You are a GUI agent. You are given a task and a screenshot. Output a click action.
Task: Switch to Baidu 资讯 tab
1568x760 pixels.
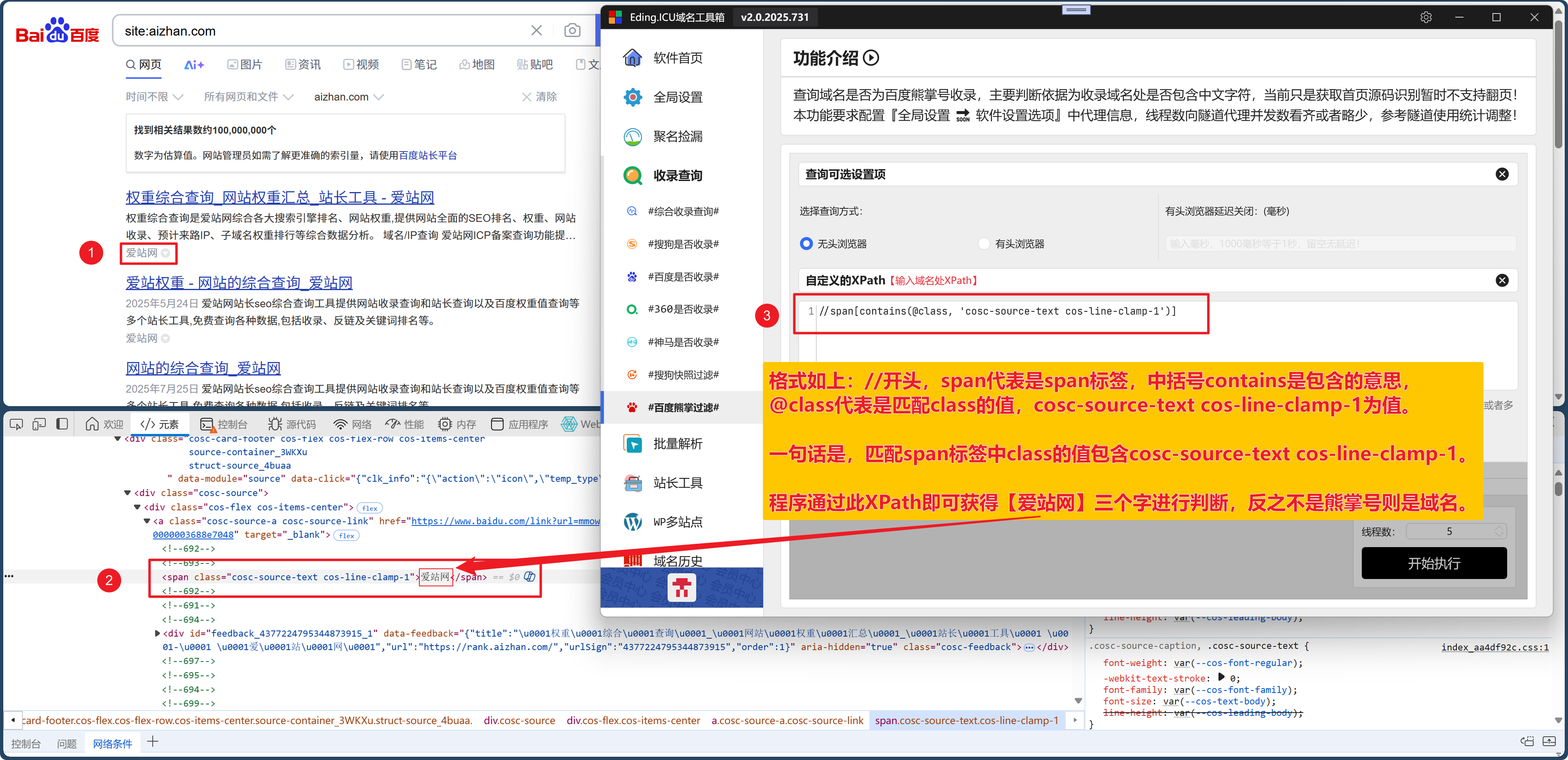303,65
